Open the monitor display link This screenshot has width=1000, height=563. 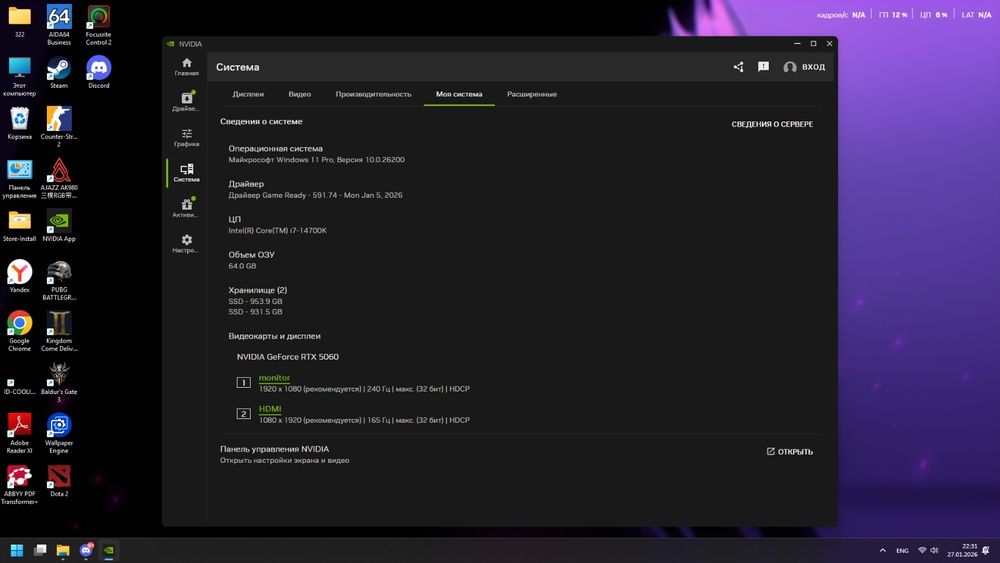click(274, 377)
